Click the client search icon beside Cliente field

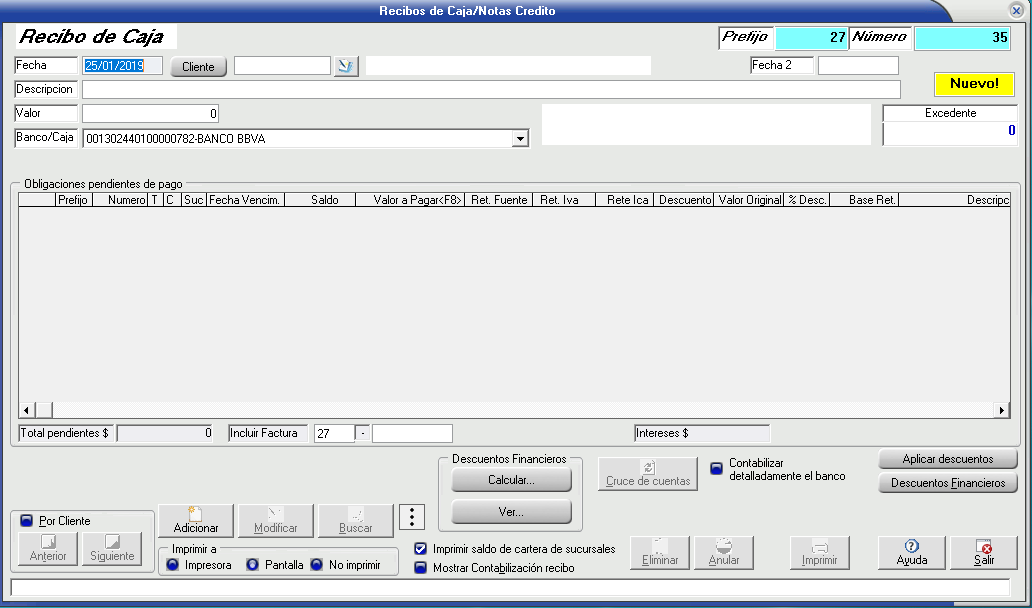[346, 67]
